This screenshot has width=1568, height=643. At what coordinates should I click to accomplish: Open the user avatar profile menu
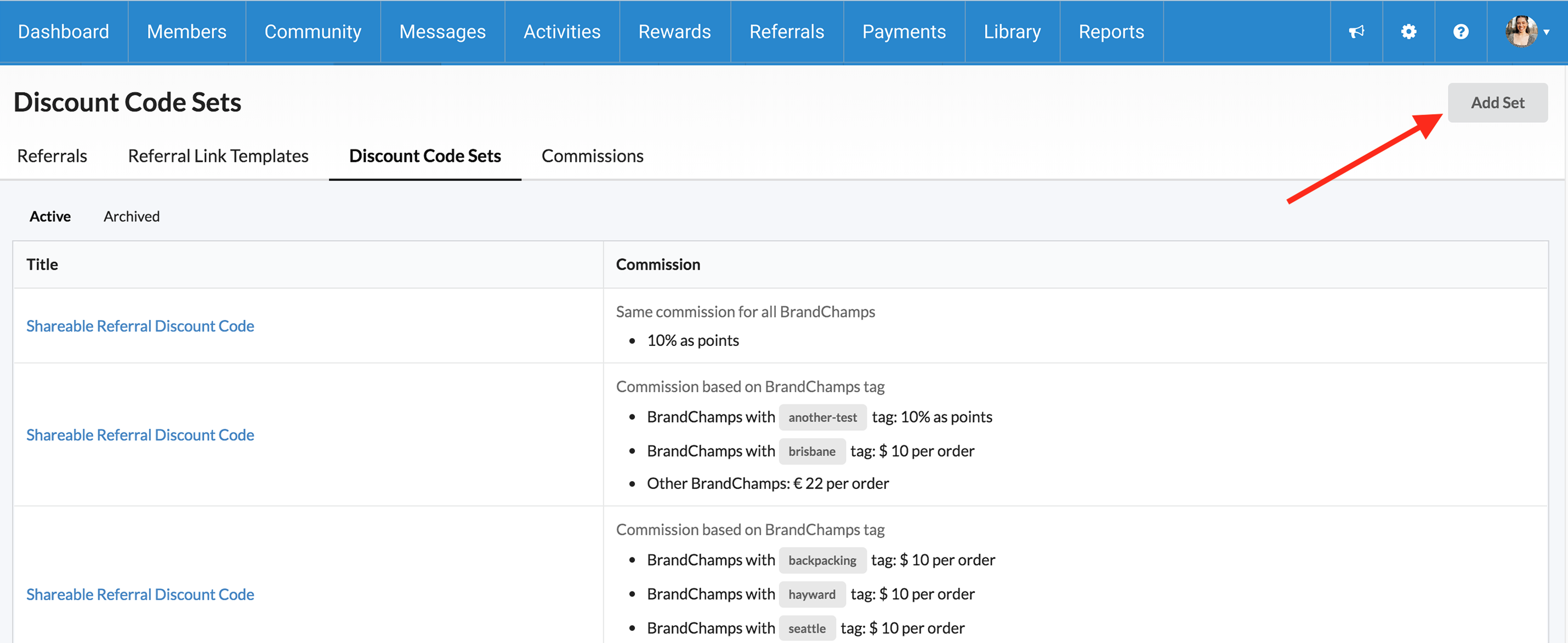1526,32
